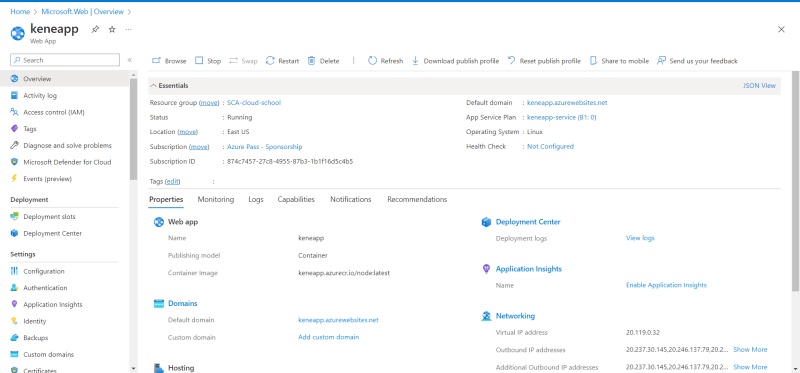Image resolution: width=800 pixels, height=373 pixels.
Task: Open Custom domains via its sidebar icon
Action: [14, 354]
